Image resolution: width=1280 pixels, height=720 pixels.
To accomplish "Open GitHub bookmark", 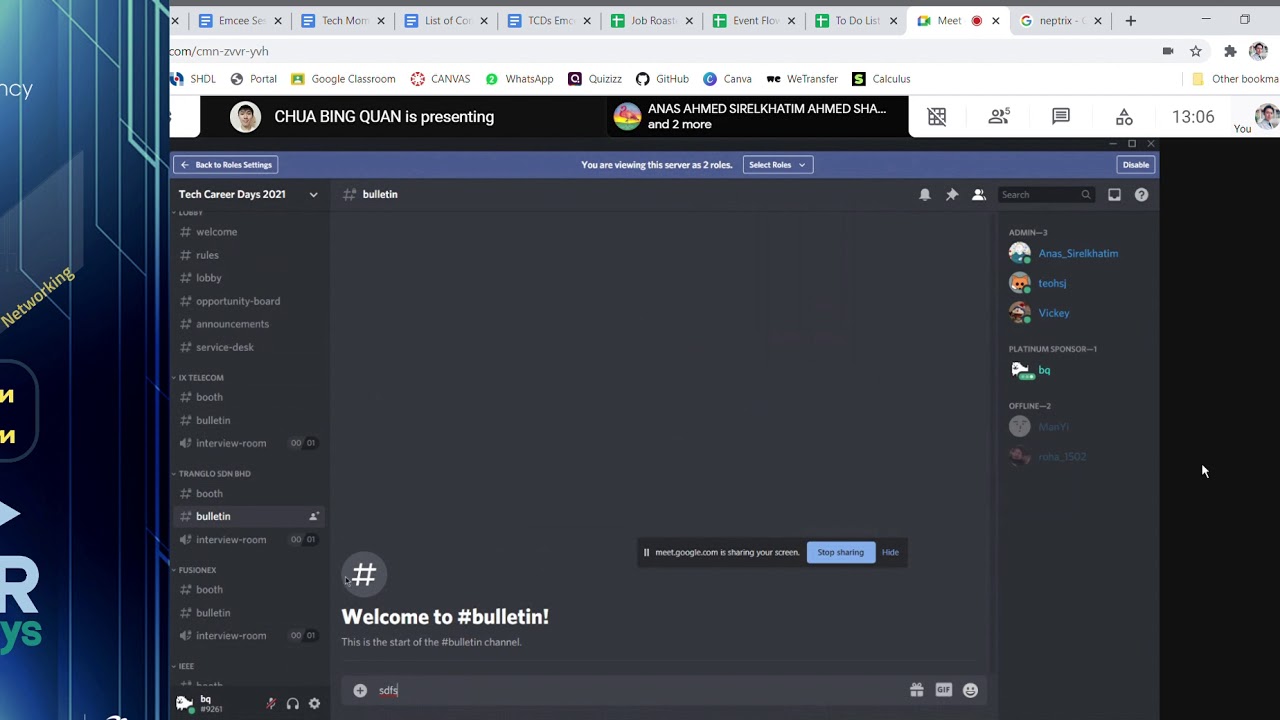I will (662, 79).
